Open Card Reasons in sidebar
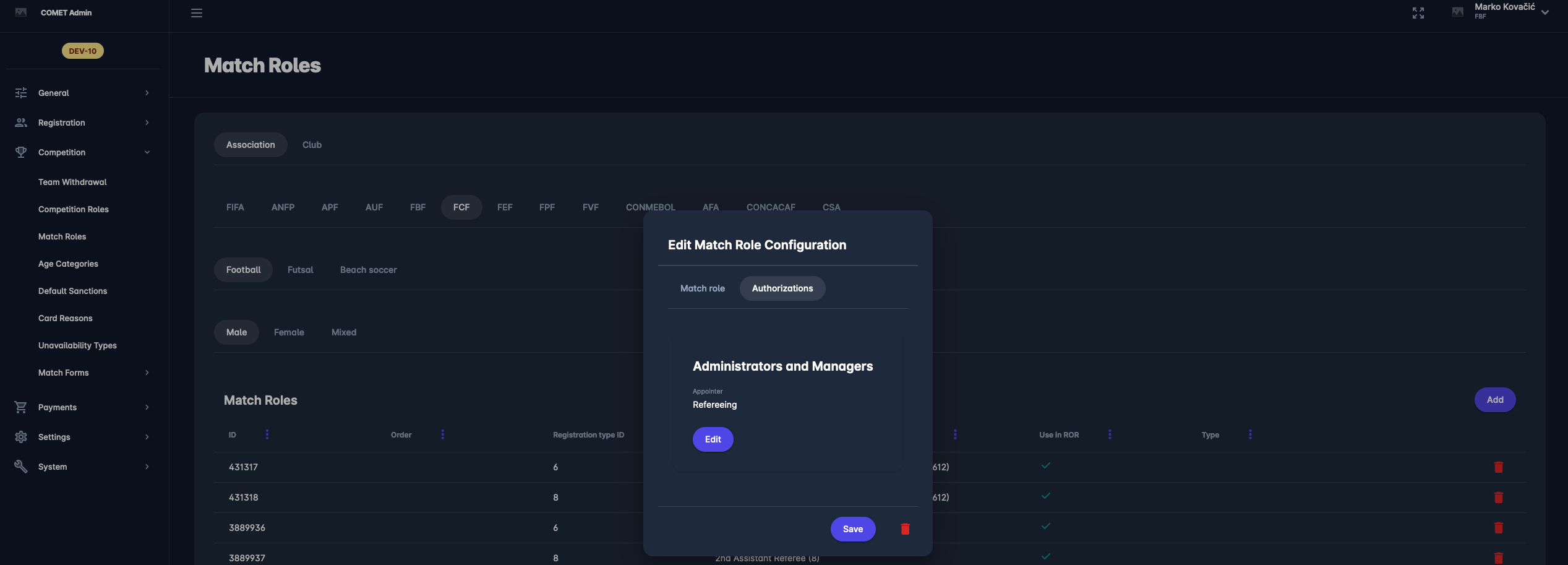 (x=66, y=318)
